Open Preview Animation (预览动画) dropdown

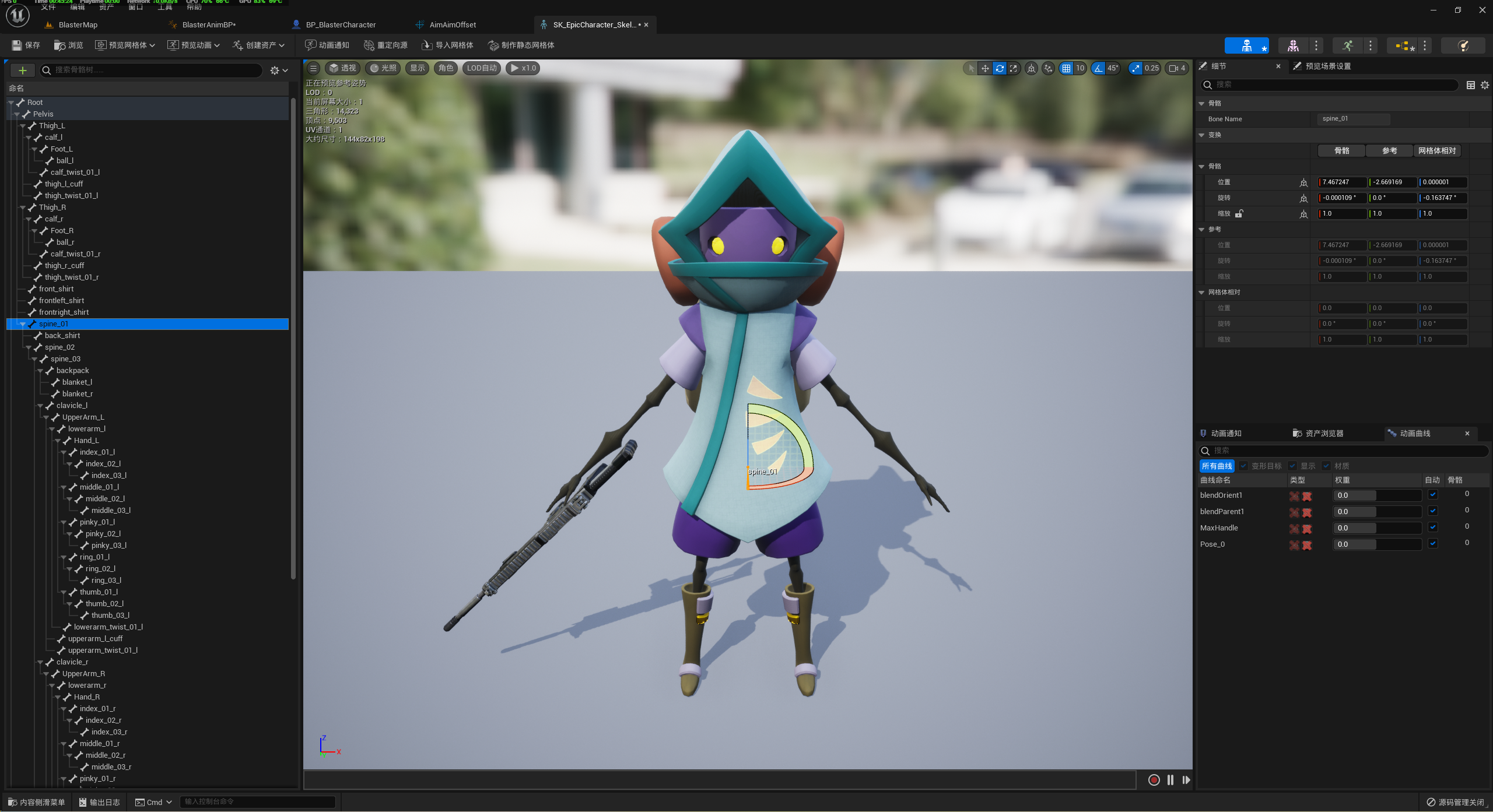(194, 45)
